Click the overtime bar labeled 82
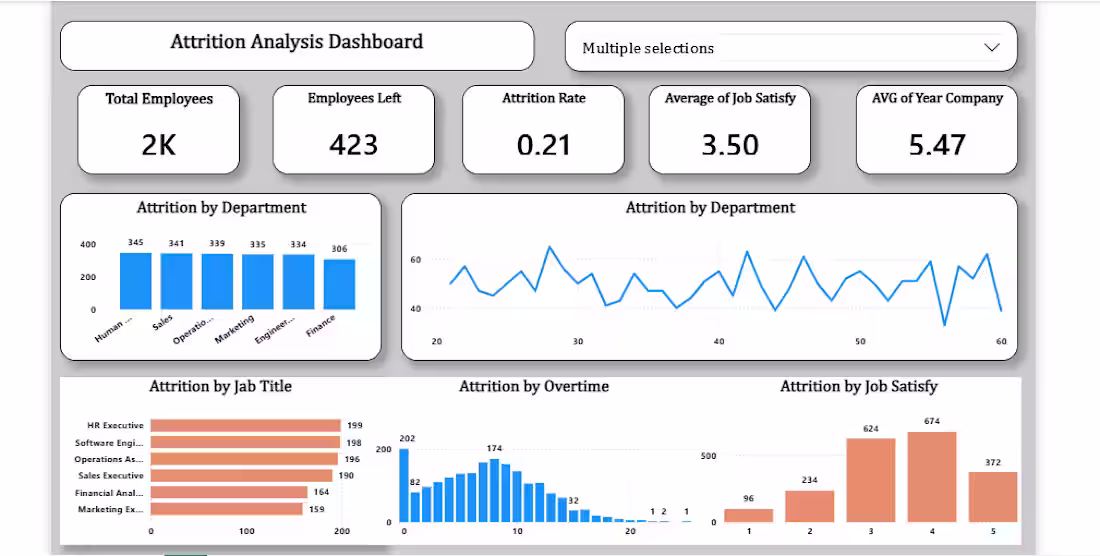The height and width of the screenshot is (556, 1100). point(415,507)
